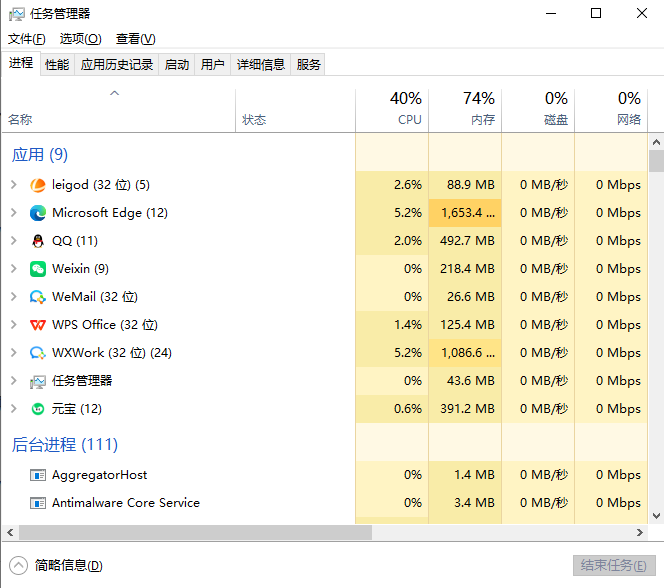The width and height of the screenshot is (664, 588).
Task: Expand the 任务管理器 process group
Action: pyautogui.click(x=14, y=381)
